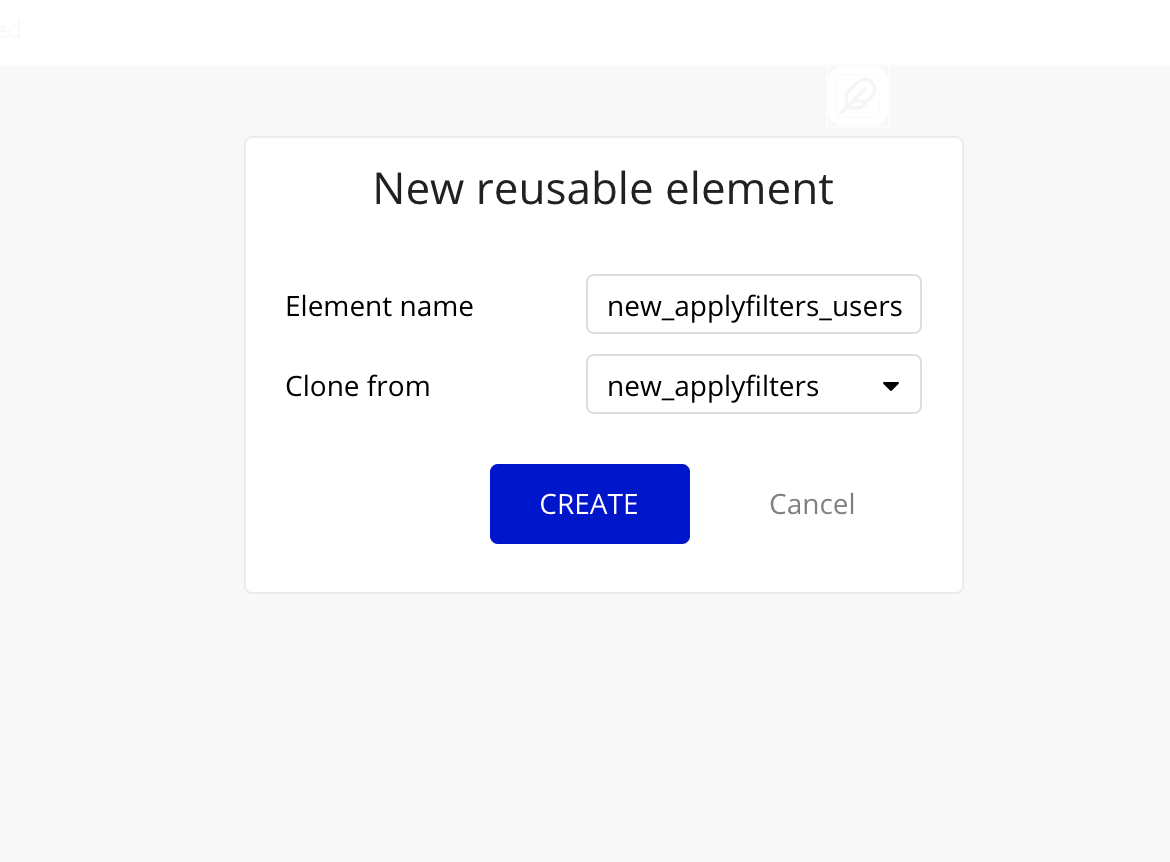Click the faded feather pen icon

click(x=859, y=97)
